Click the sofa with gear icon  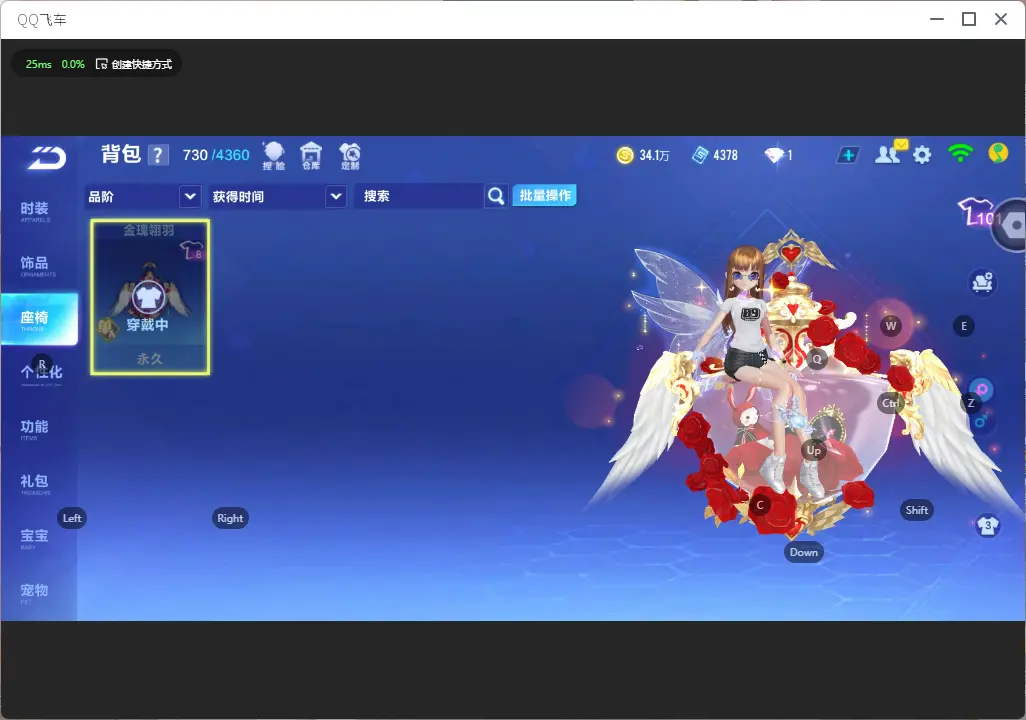click(982, 282)
